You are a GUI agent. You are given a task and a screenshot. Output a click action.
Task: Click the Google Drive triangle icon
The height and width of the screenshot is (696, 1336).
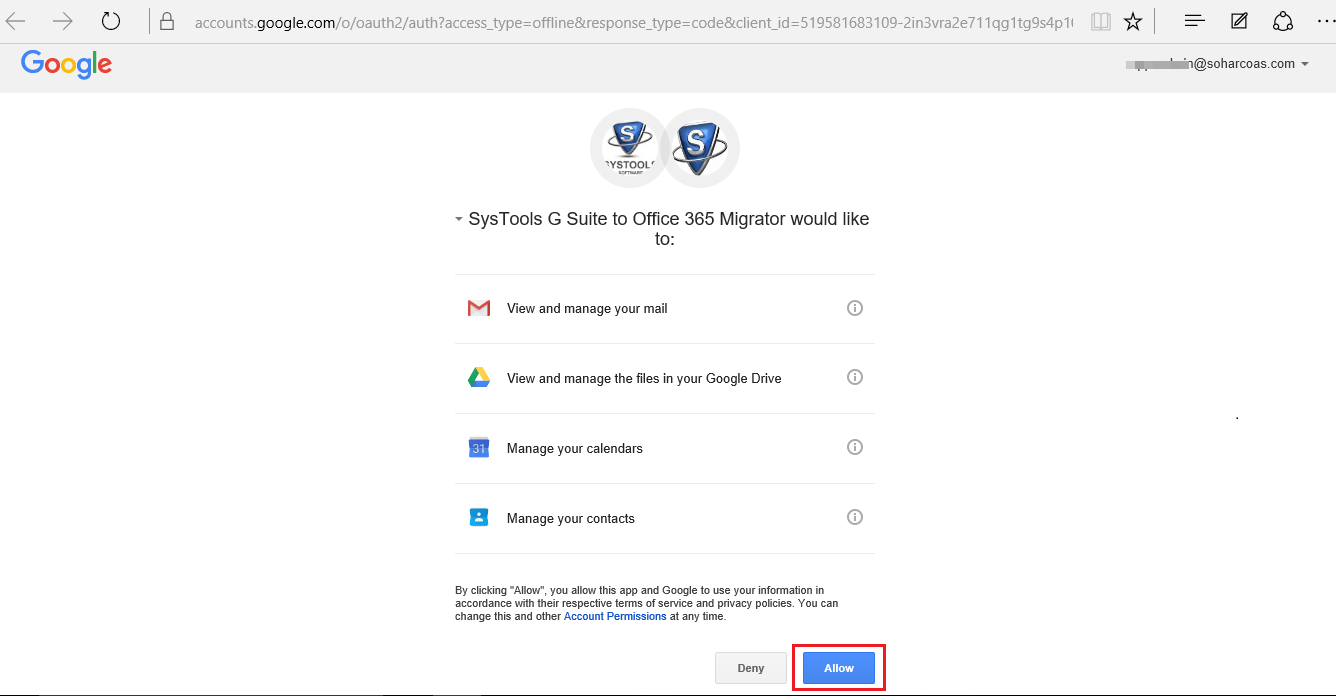click(x=479, y=378)
